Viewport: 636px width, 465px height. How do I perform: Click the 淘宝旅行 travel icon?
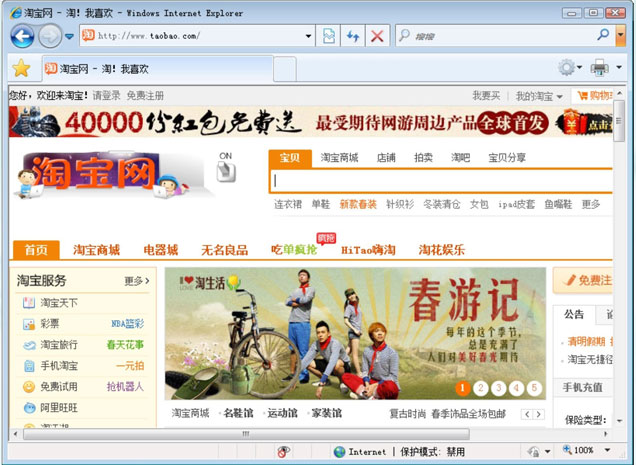(29, 345)
